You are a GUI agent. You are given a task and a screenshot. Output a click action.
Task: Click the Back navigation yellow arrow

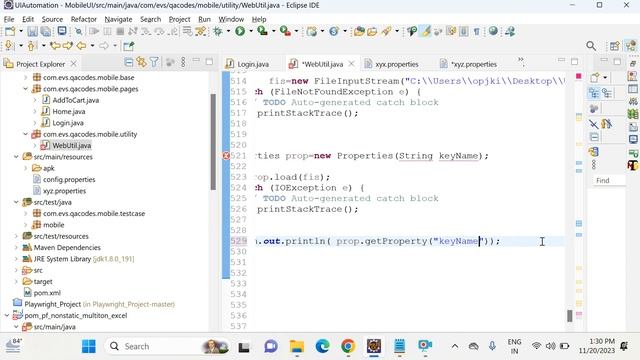(x=82, y=46)
